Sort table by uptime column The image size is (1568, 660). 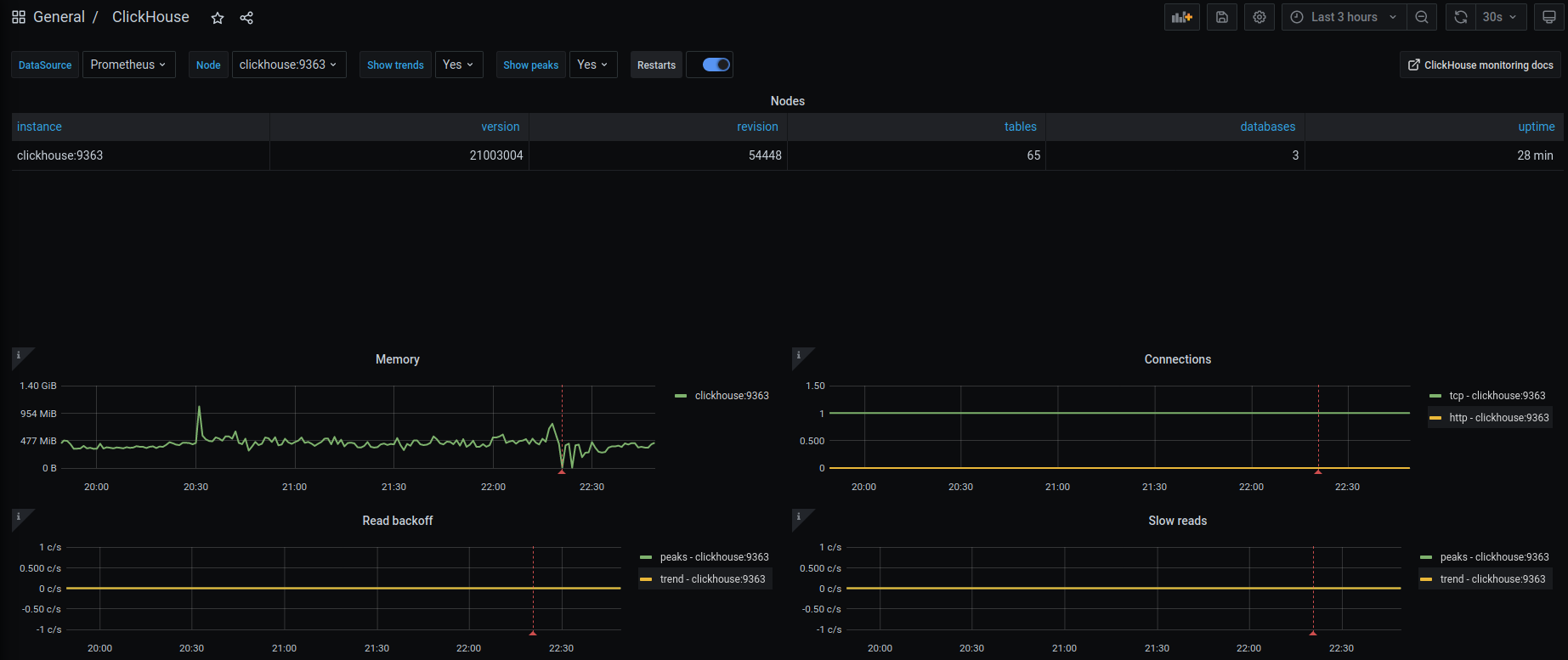1537,127
